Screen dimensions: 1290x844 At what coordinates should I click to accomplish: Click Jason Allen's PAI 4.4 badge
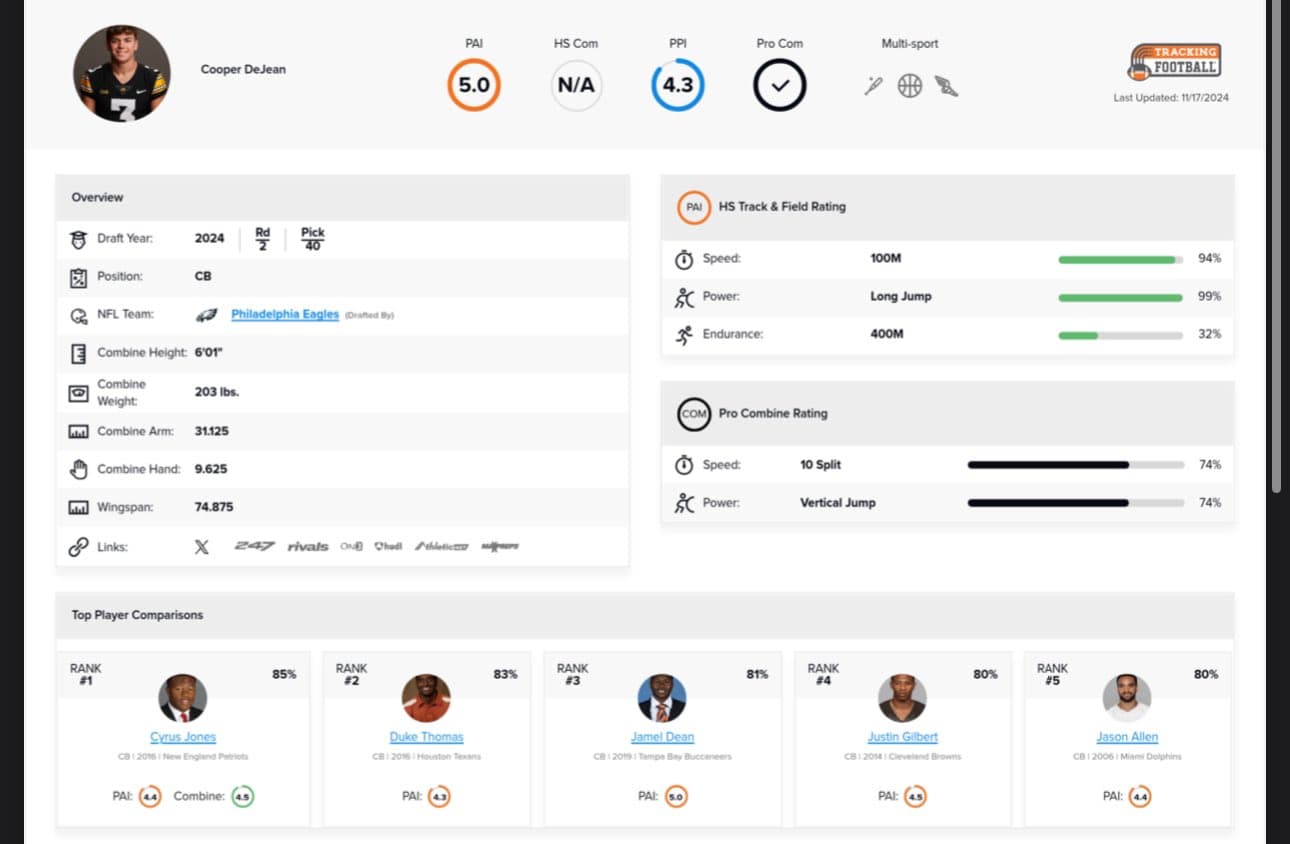point(1140,797)
